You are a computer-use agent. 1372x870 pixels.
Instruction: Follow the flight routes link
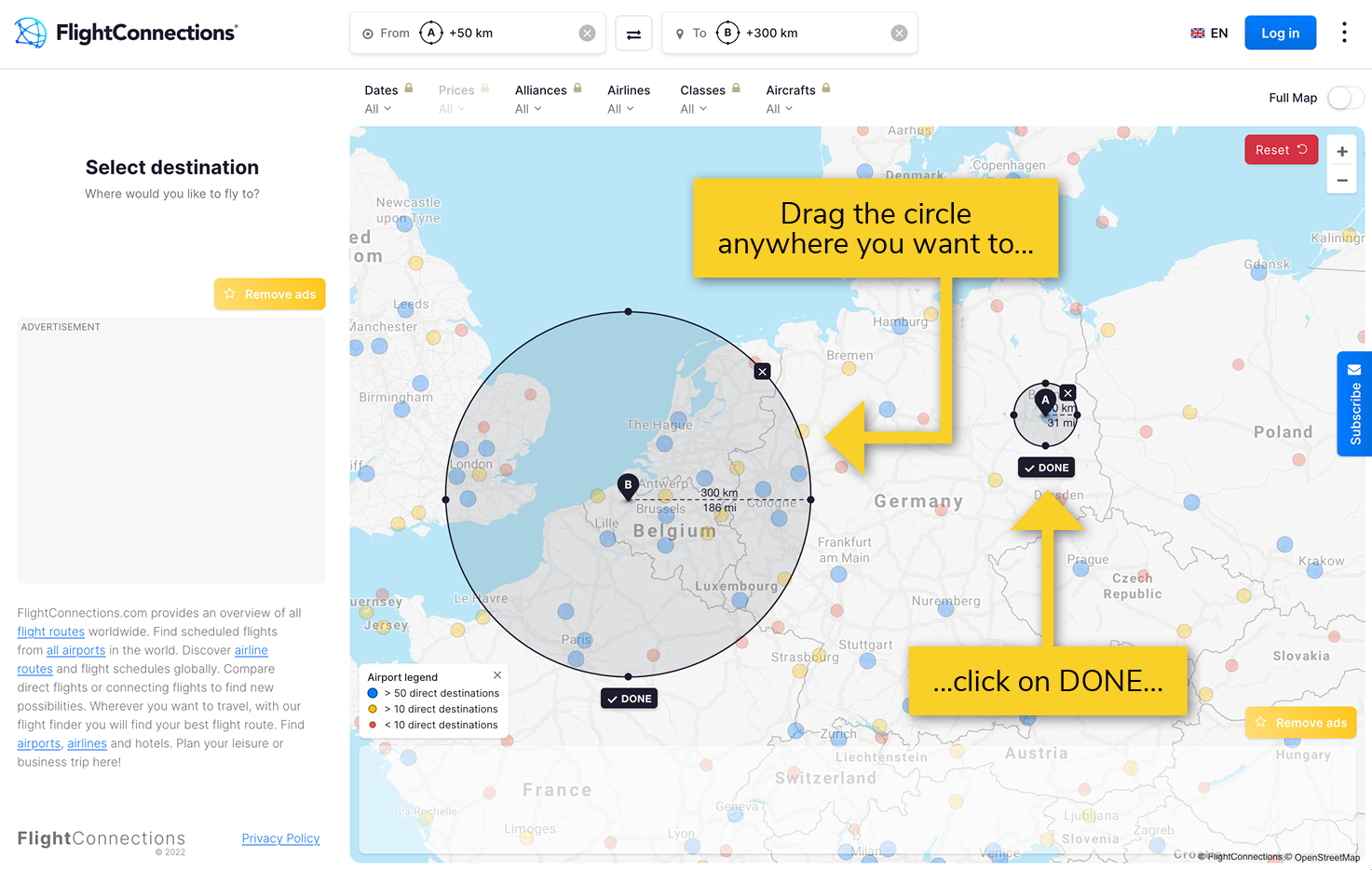click(50, 632)
